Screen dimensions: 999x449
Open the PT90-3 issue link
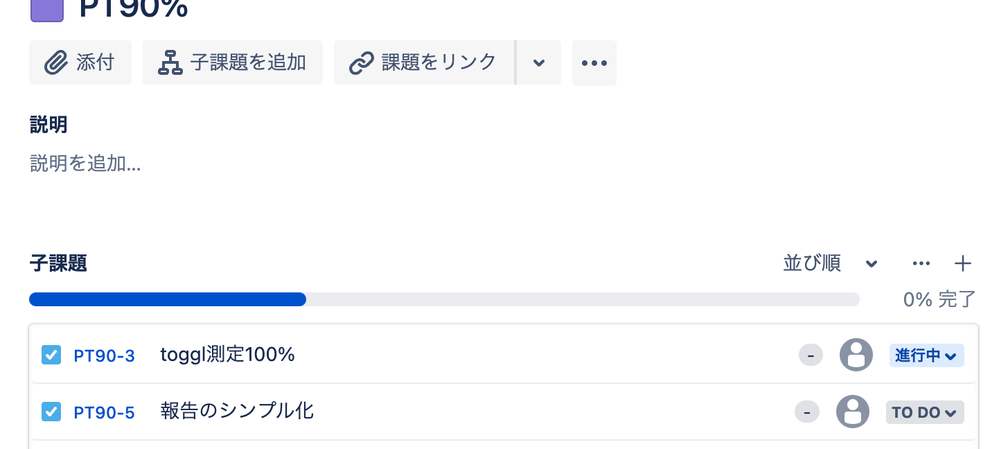click(x=104, y=355)
